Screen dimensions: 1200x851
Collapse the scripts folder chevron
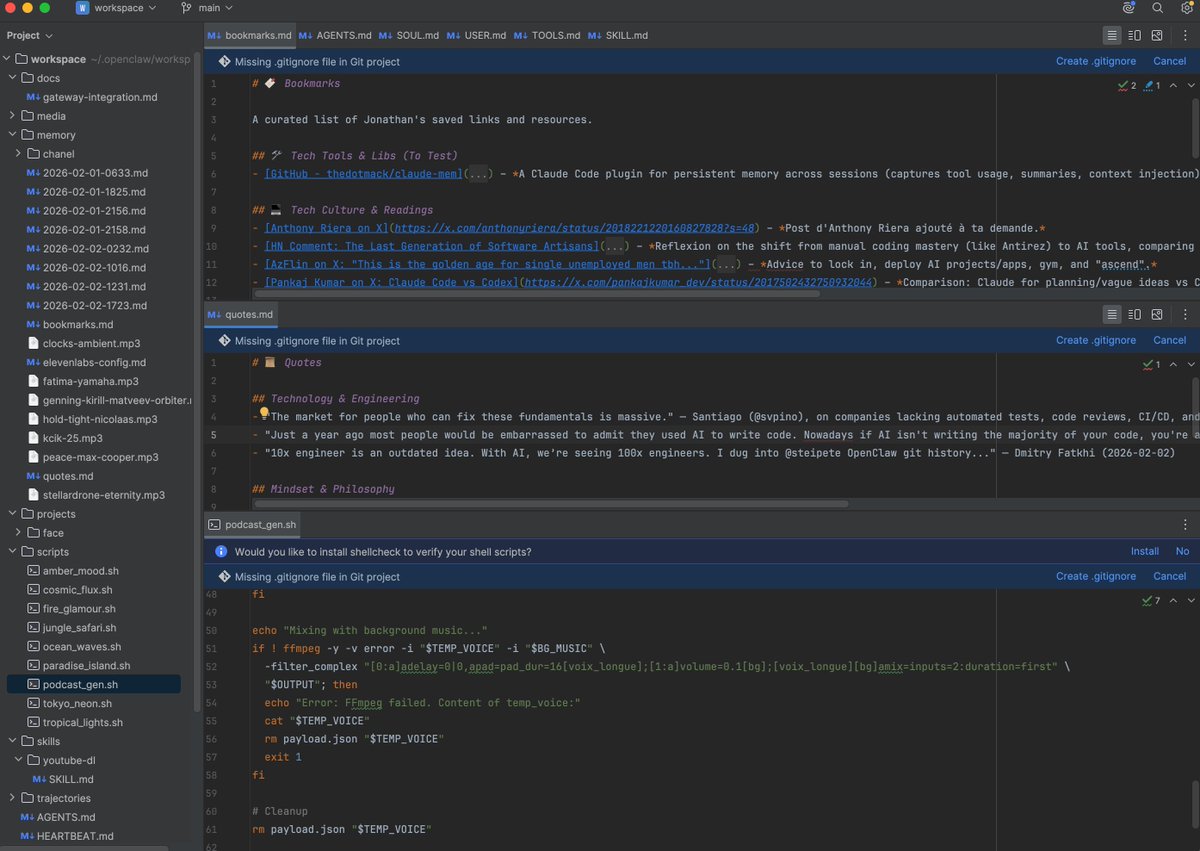coord(12,552)
